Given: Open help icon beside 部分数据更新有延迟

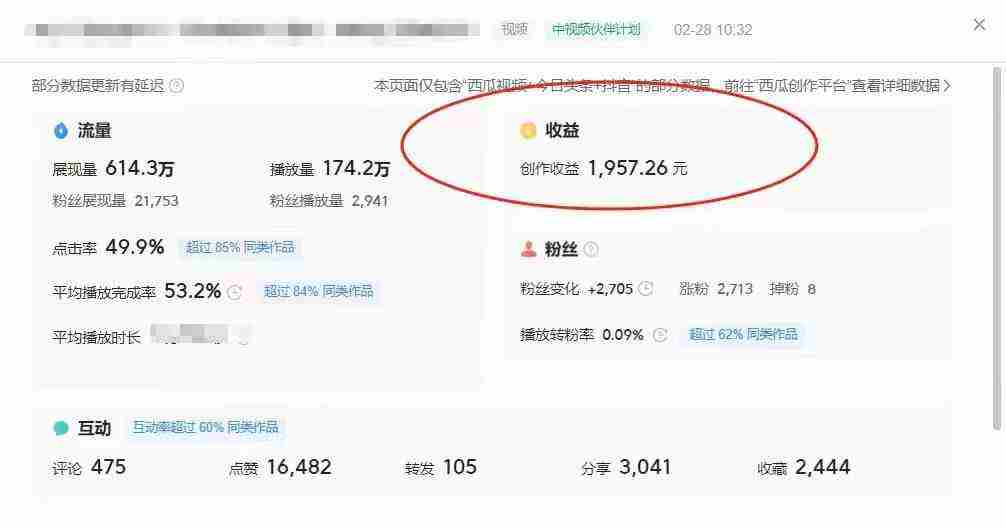Looking at the screenshot, I should [x=176, y=85].
